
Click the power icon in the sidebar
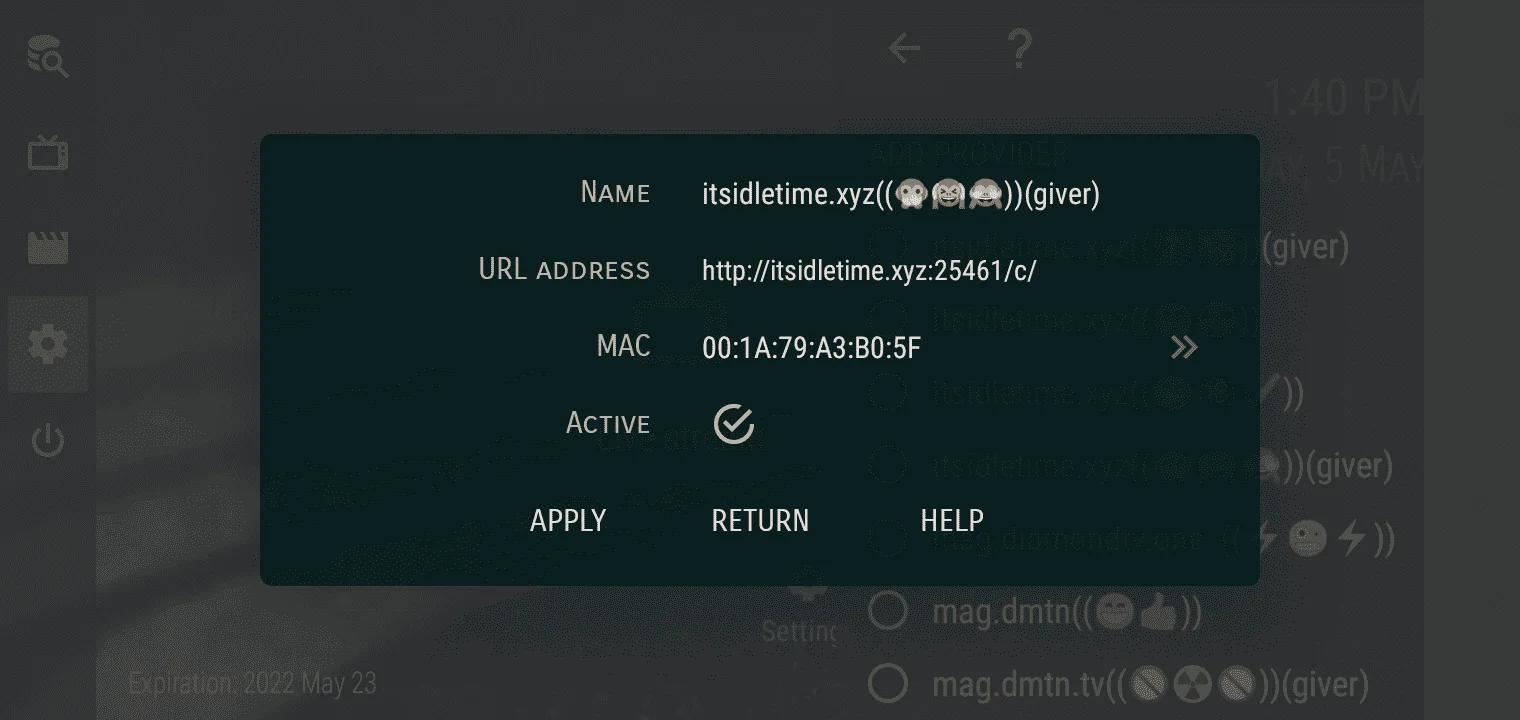47,440
